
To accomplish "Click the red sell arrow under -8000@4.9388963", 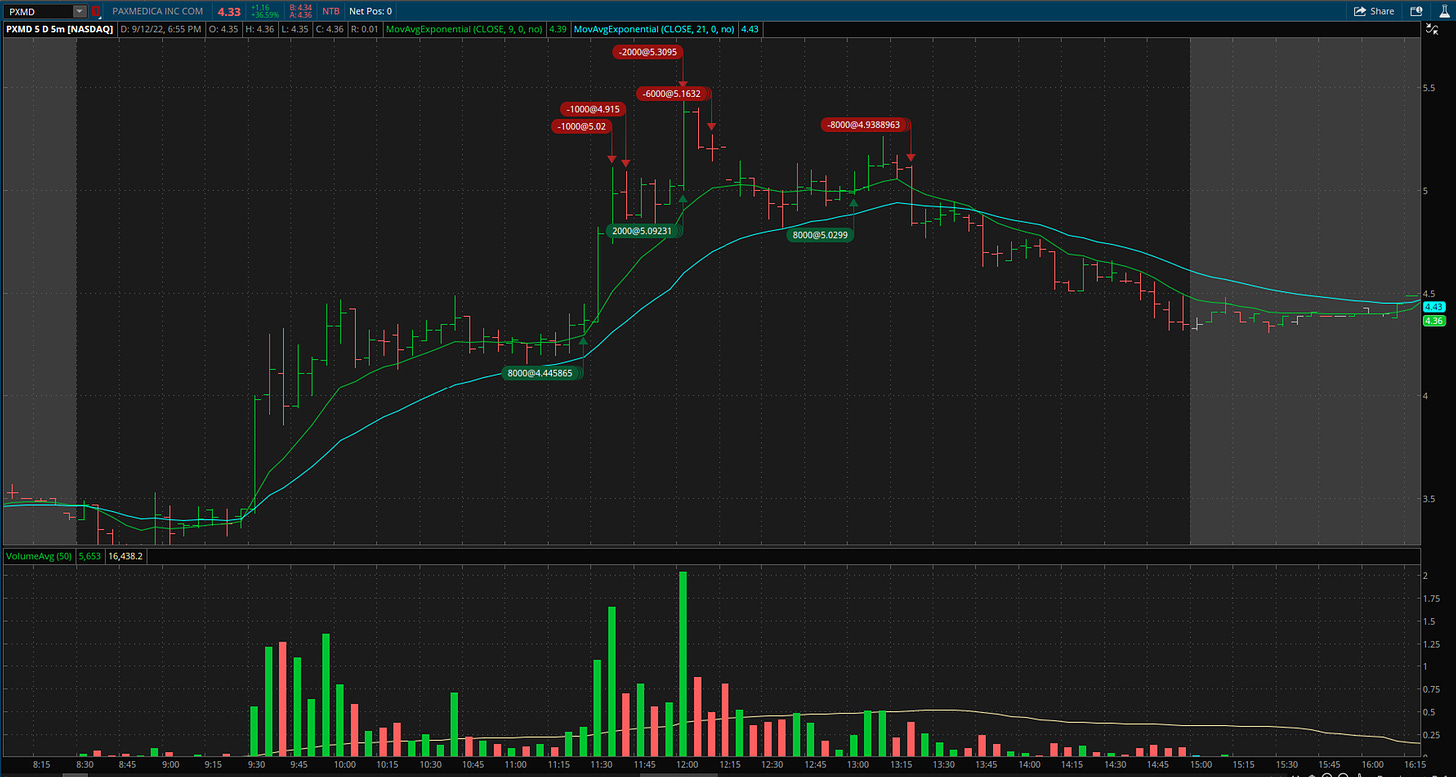I will [x=911, y=158].
